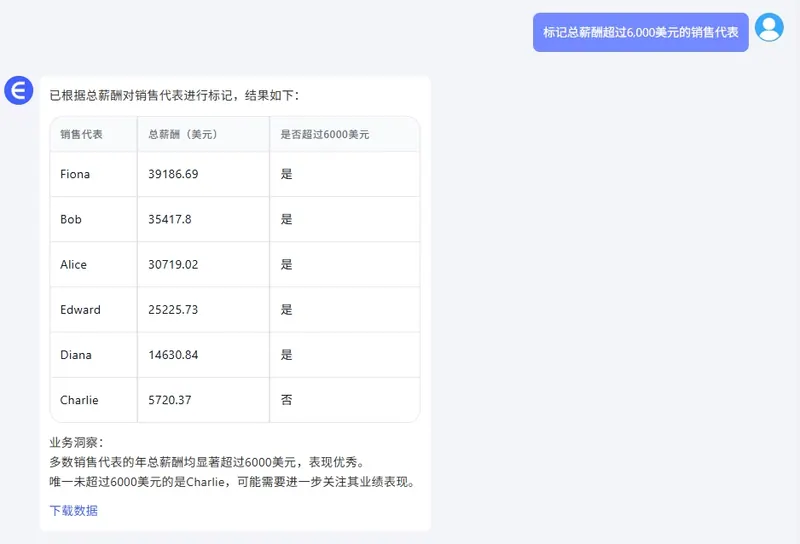Viewport: 800px width, 544px height.
Task: Click the 否 cell in Charlie's row
Action: [287, 400]
